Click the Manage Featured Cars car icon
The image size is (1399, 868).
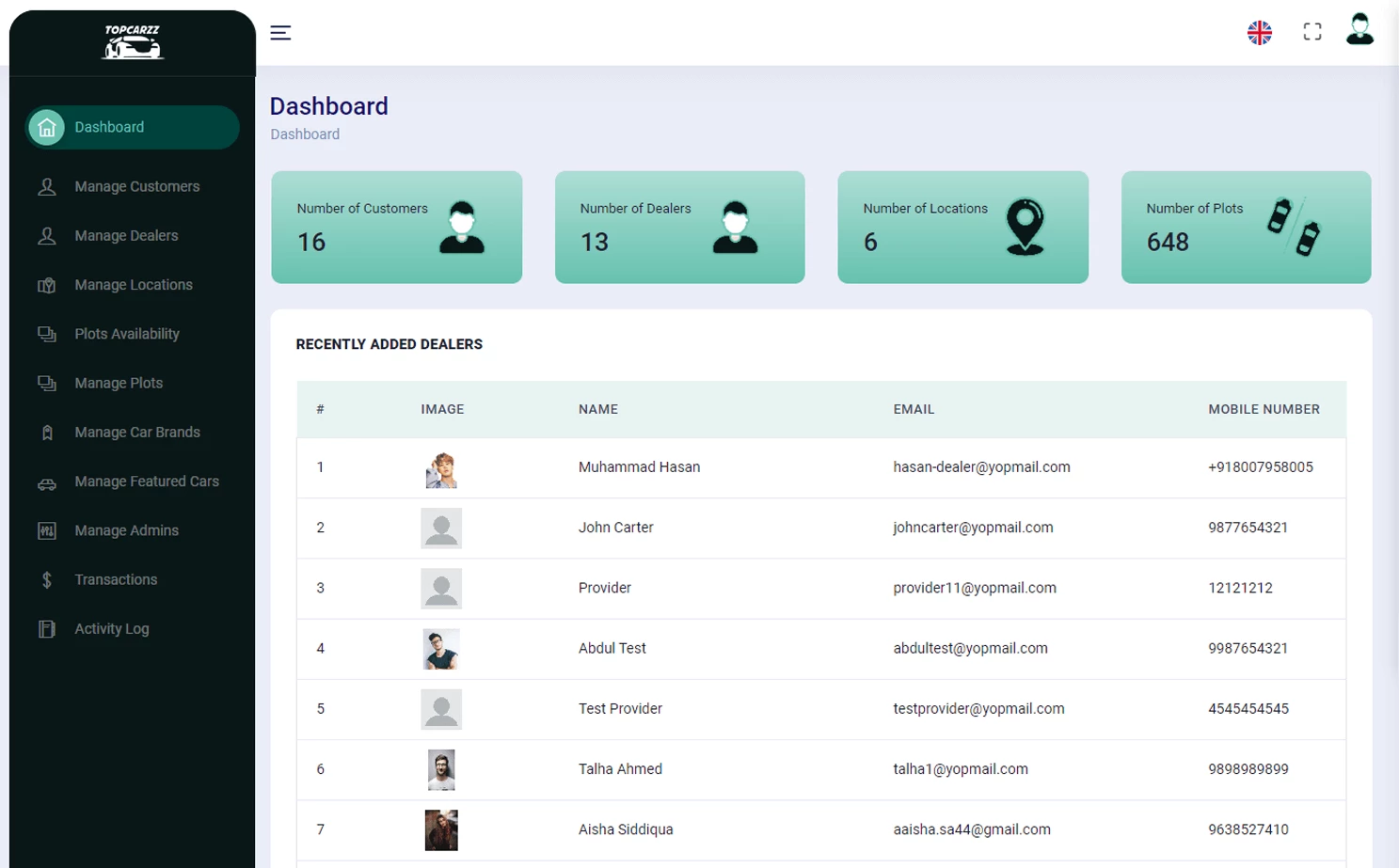pyautogui.click(x=47, y=481)
